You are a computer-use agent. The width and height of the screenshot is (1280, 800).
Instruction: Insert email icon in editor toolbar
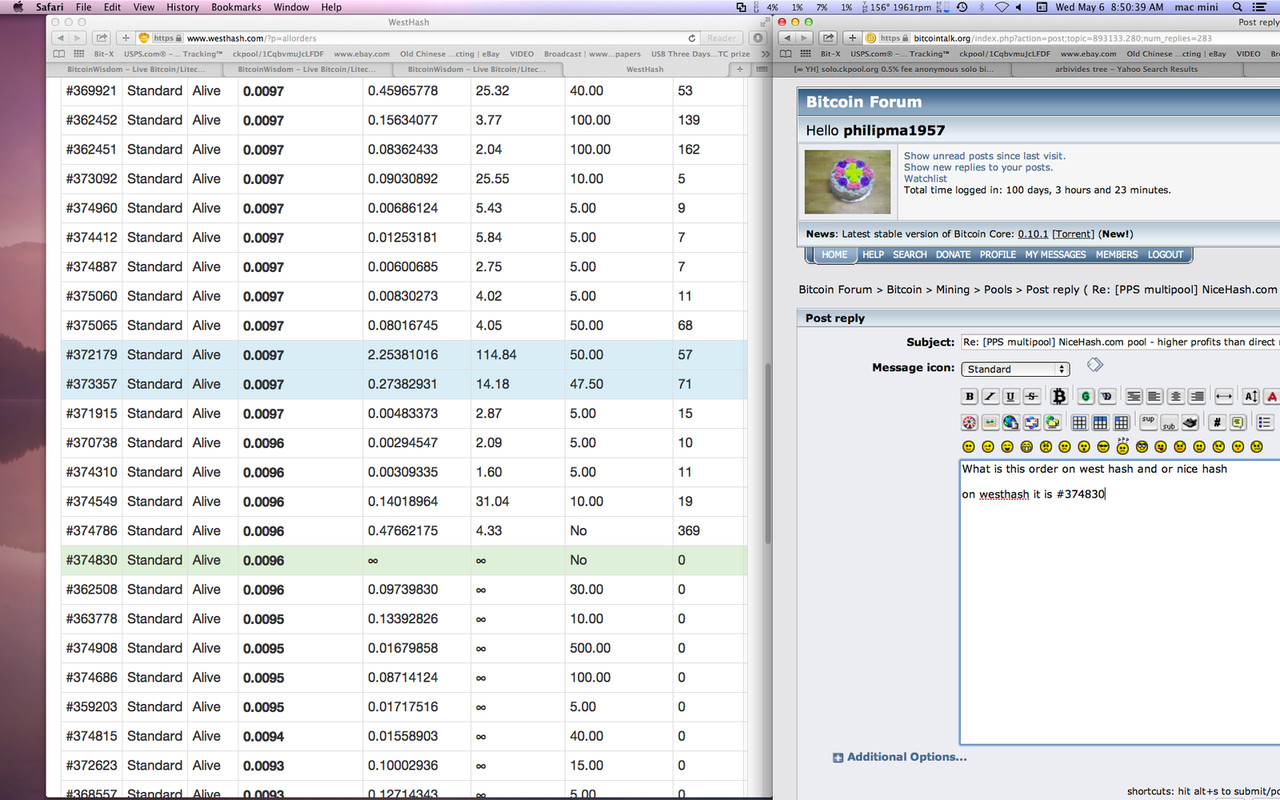(1032, 422)
